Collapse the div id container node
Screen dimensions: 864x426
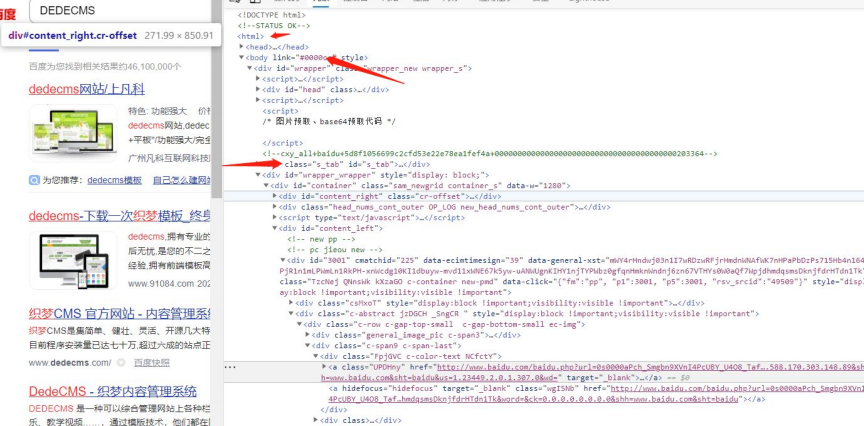tap(266, 186)
